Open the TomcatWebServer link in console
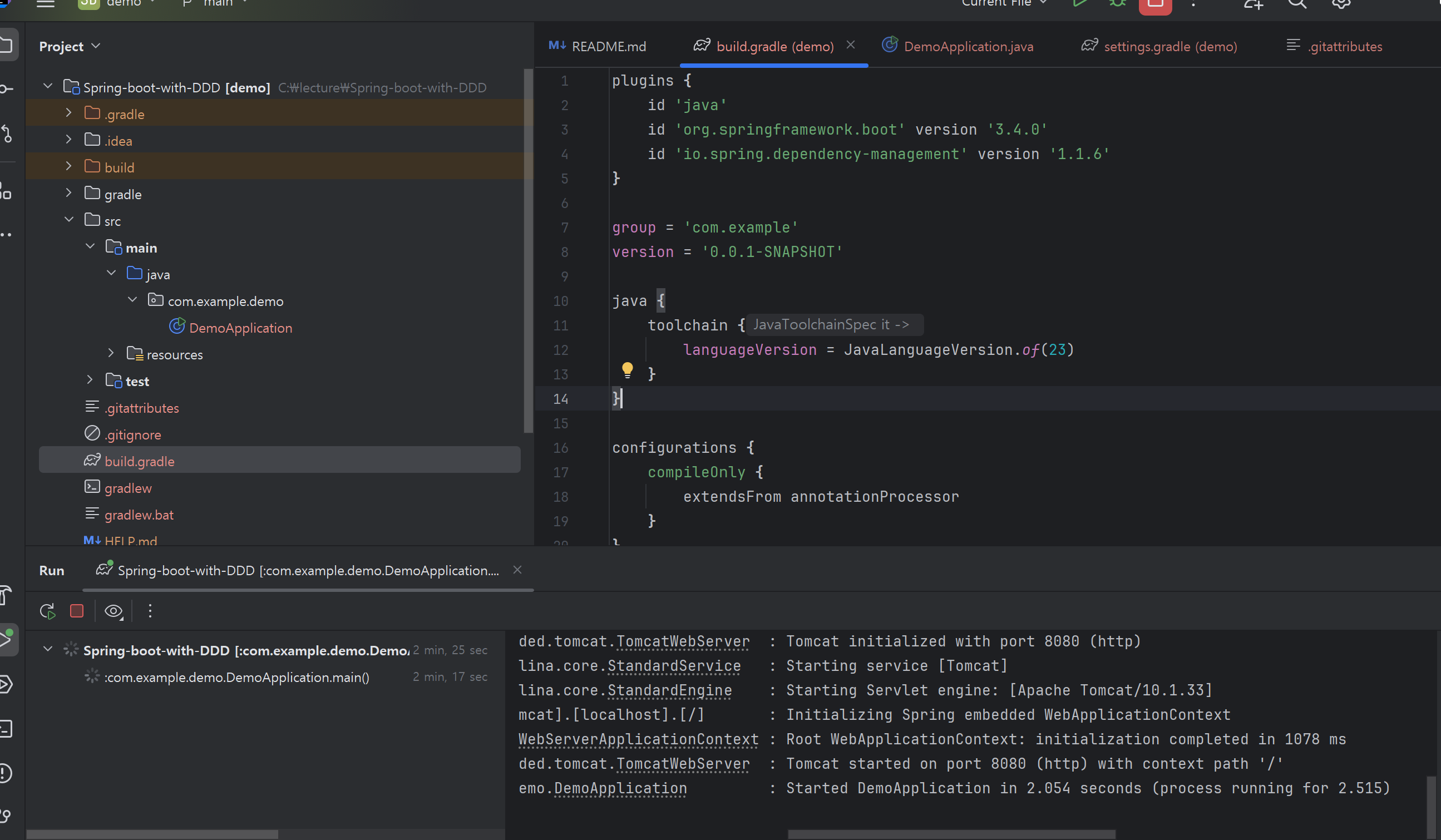The width and height of the screenshot is (1441, 840). [682, 641]
